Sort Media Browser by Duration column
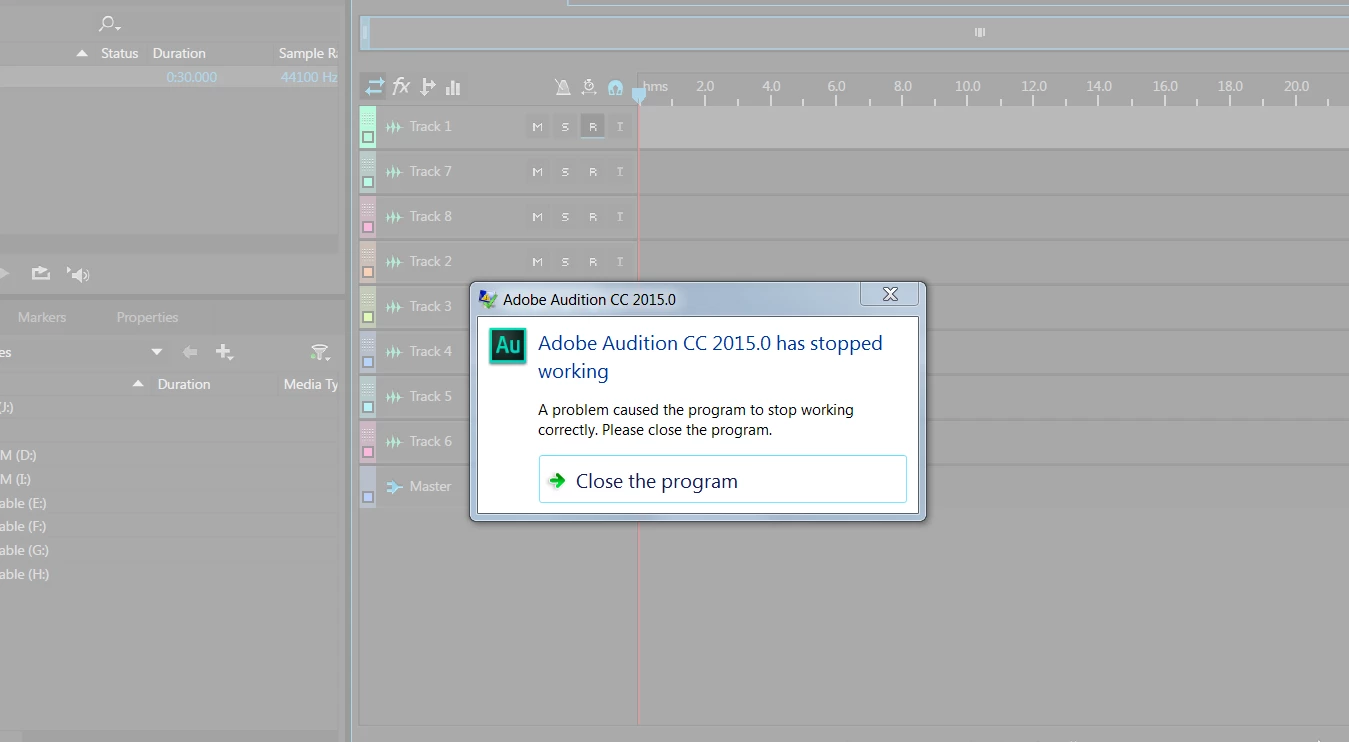1349x742 pixels. coord(184,384)
